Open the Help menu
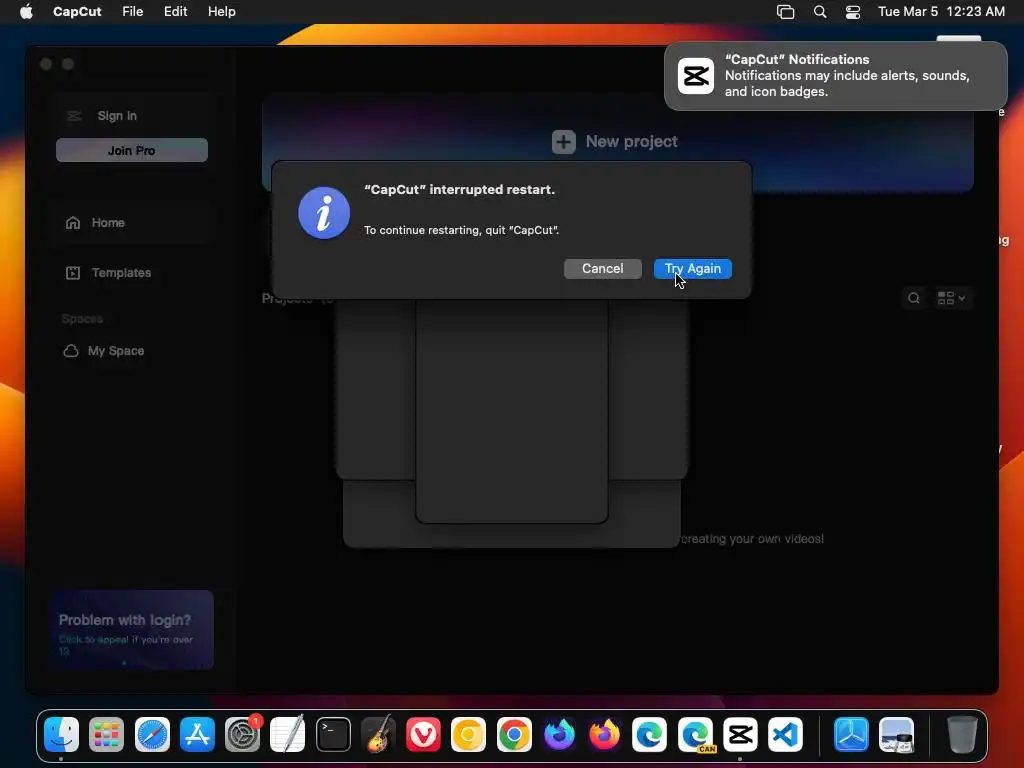 click(221, 12)
